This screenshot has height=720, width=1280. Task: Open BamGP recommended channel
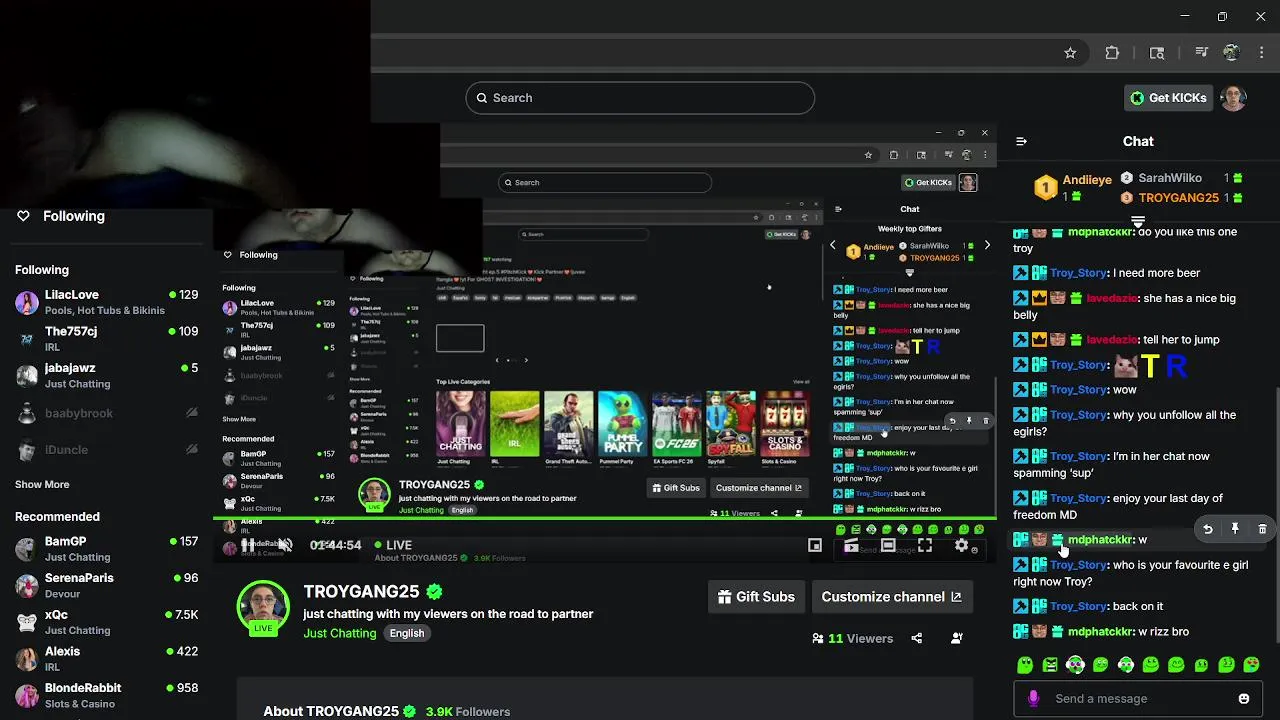point(106,548)
